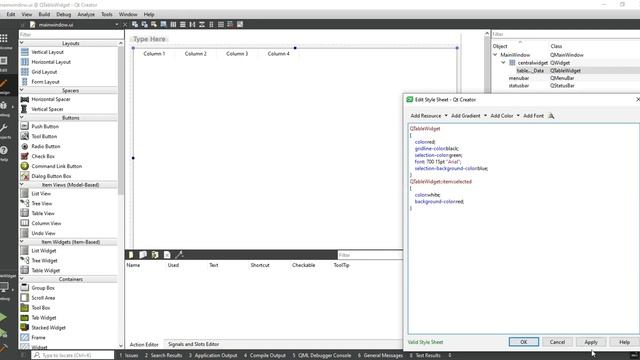640x360 pixels.
Task: Collapse the Containers category
Action: click(22, 279)
